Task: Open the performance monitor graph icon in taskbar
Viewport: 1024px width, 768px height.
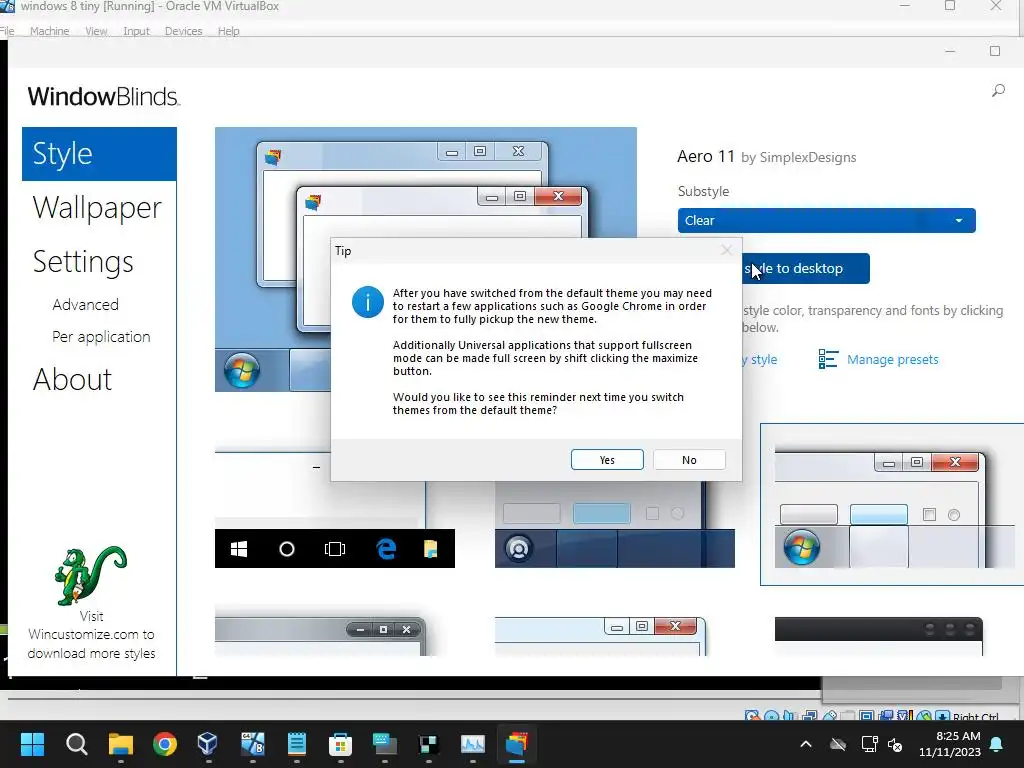Action: 473,744
